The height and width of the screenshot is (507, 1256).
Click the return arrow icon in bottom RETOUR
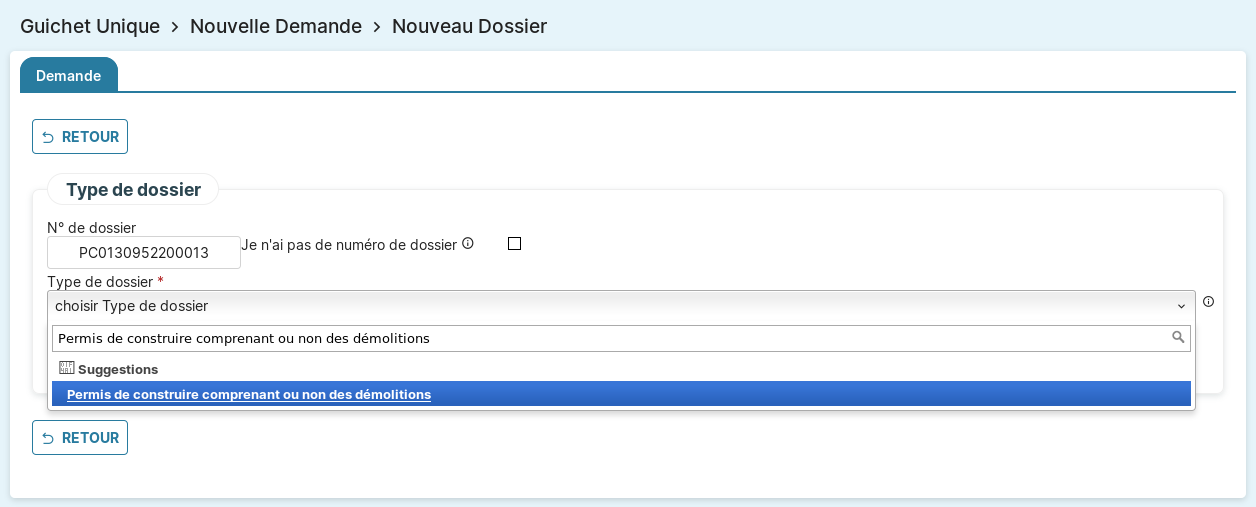48,437
